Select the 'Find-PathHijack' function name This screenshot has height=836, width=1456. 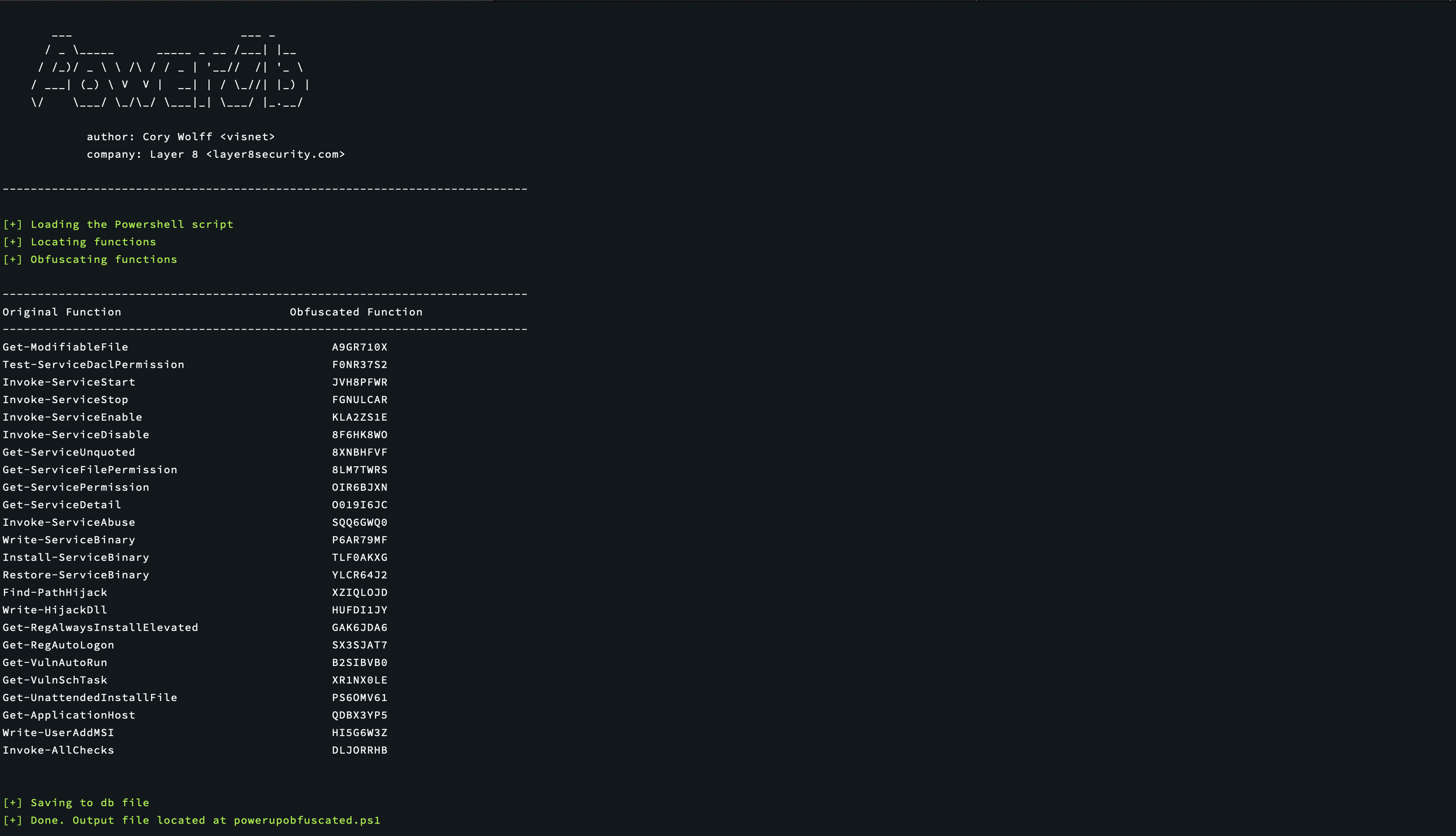55,592
